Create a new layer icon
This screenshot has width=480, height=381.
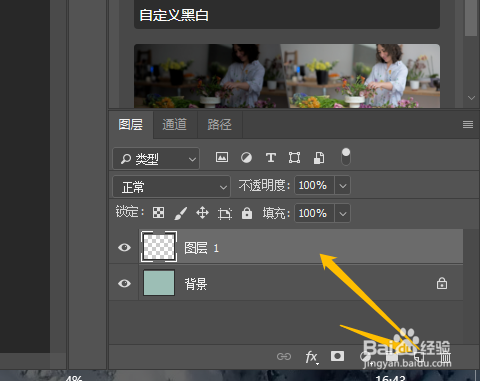point(419,357)
